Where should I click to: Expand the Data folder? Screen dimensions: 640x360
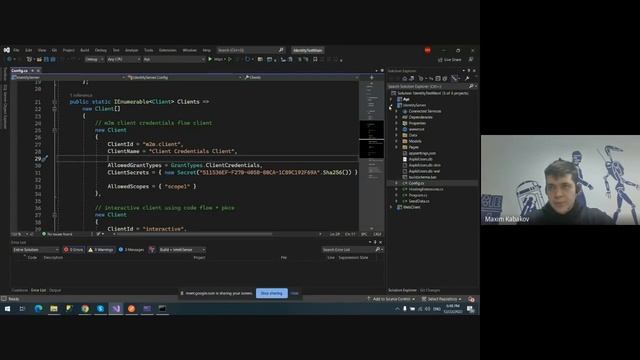(x=396, y=135)
